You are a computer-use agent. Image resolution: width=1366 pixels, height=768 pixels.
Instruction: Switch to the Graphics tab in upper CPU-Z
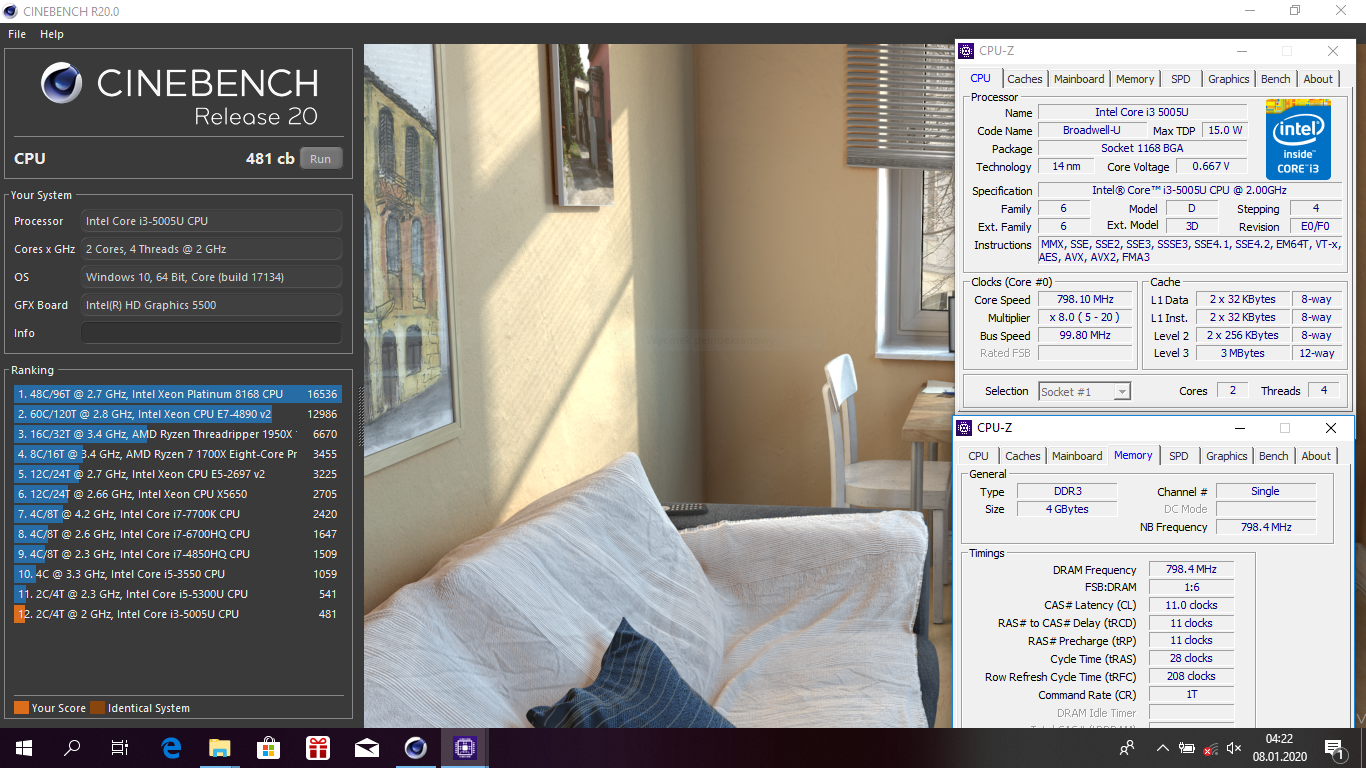pos(1228,79)
